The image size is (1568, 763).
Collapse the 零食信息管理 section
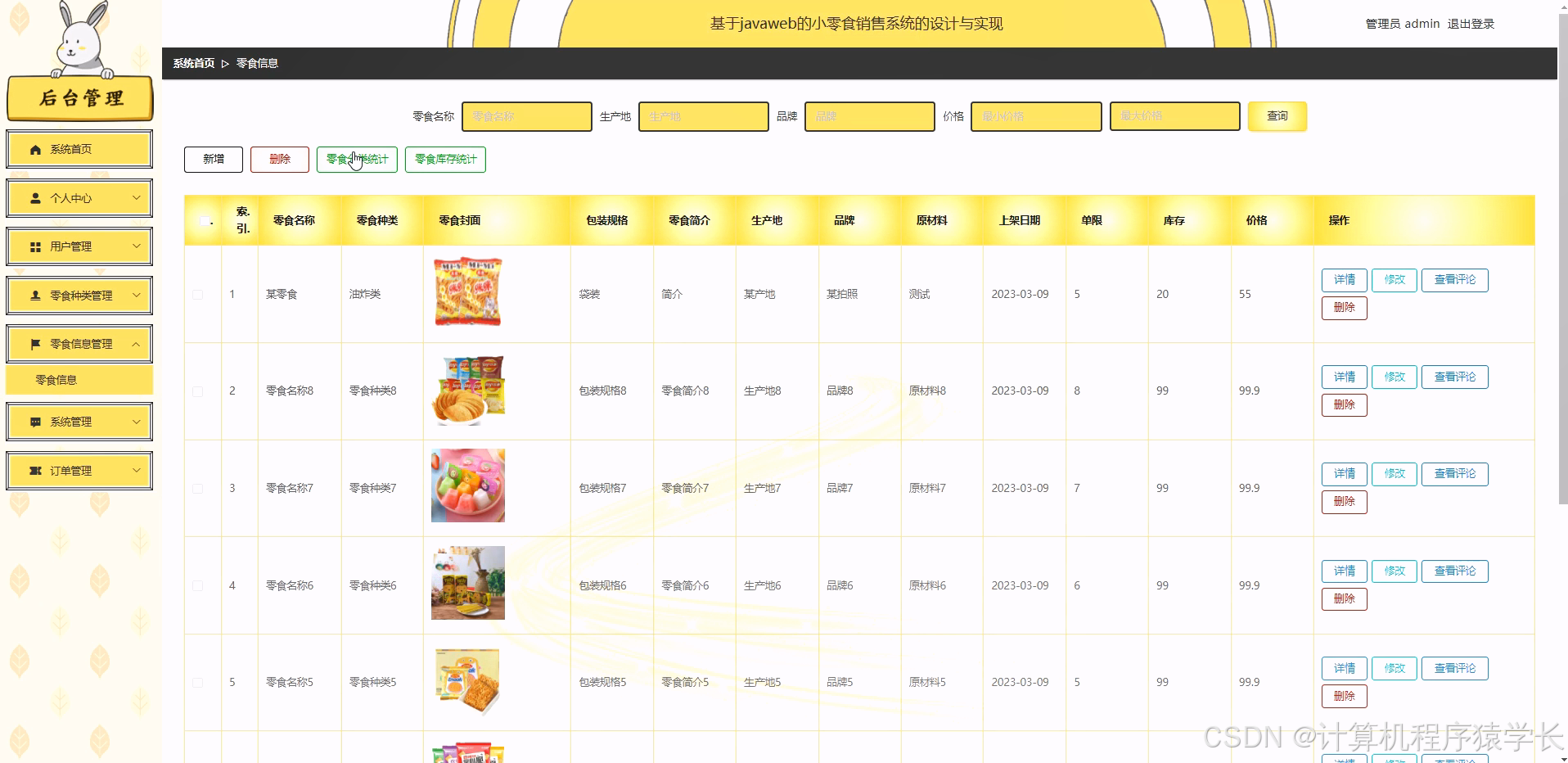tap(79, 344)
